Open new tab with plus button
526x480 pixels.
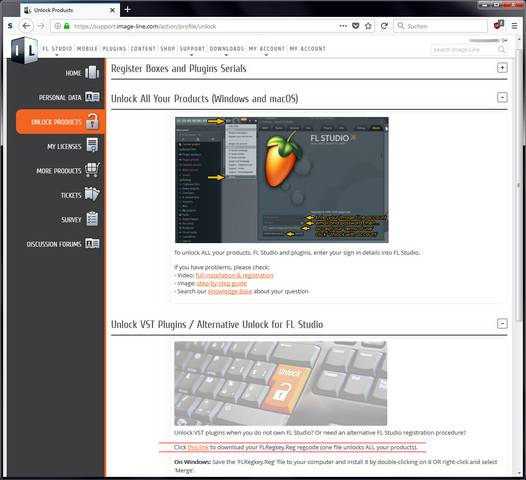coord(127,9)
